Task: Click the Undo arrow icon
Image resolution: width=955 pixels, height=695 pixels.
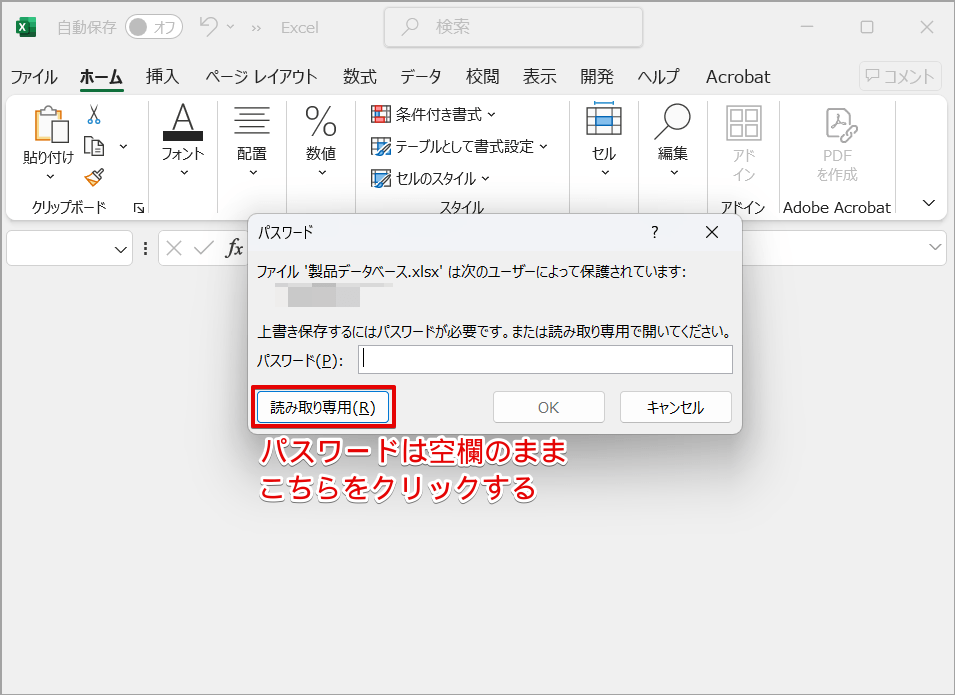Action: (x=209, y=26)
